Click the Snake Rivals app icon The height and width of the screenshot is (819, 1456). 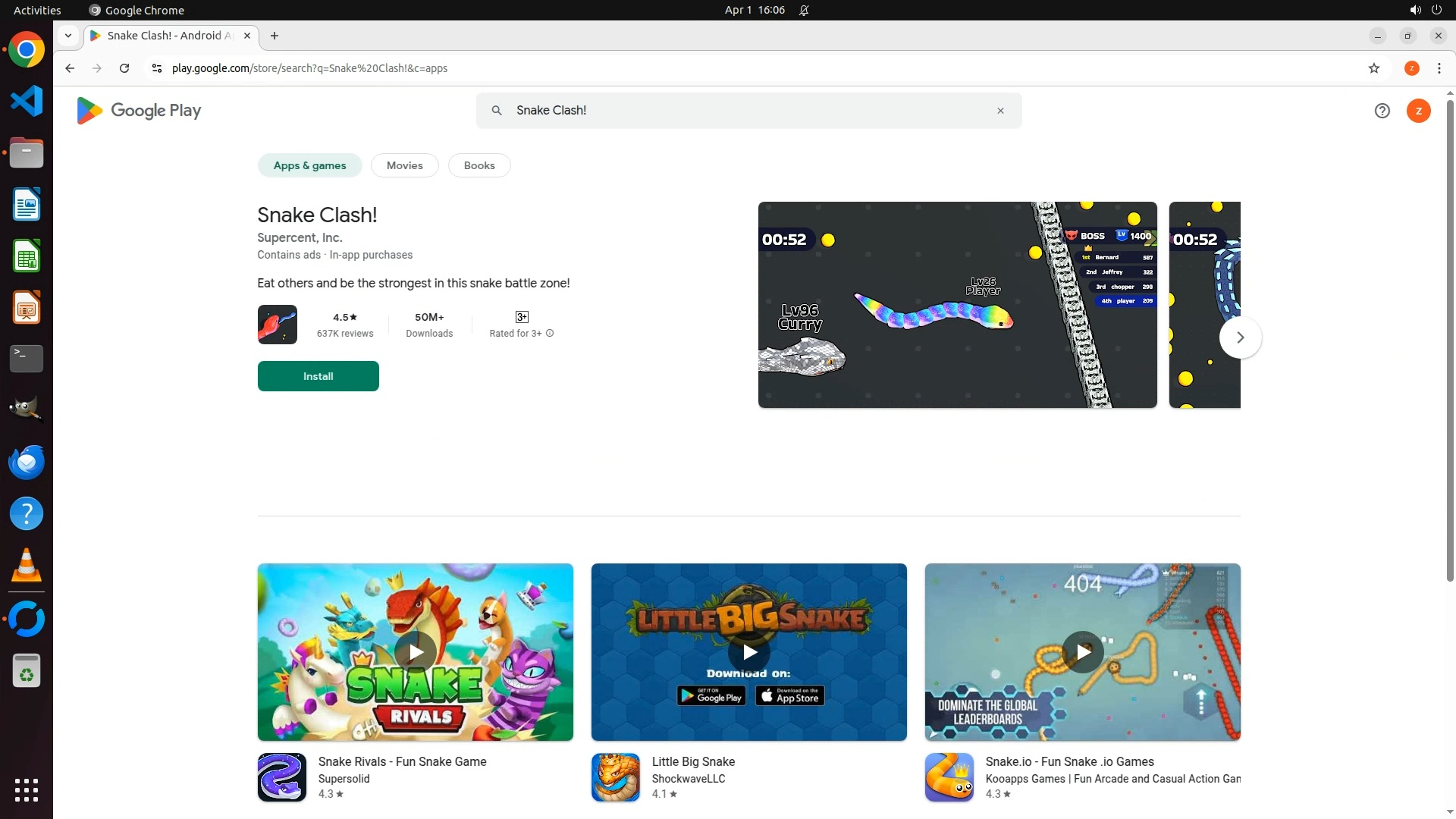[281, 777]
